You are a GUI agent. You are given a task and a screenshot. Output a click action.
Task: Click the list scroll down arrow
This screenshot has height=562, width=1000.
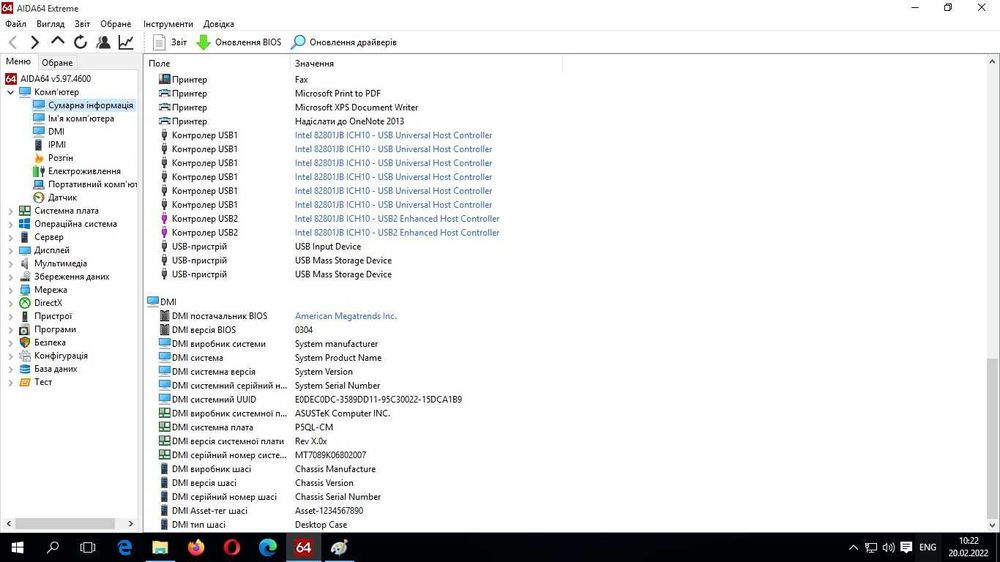click(x=992, y=525)
